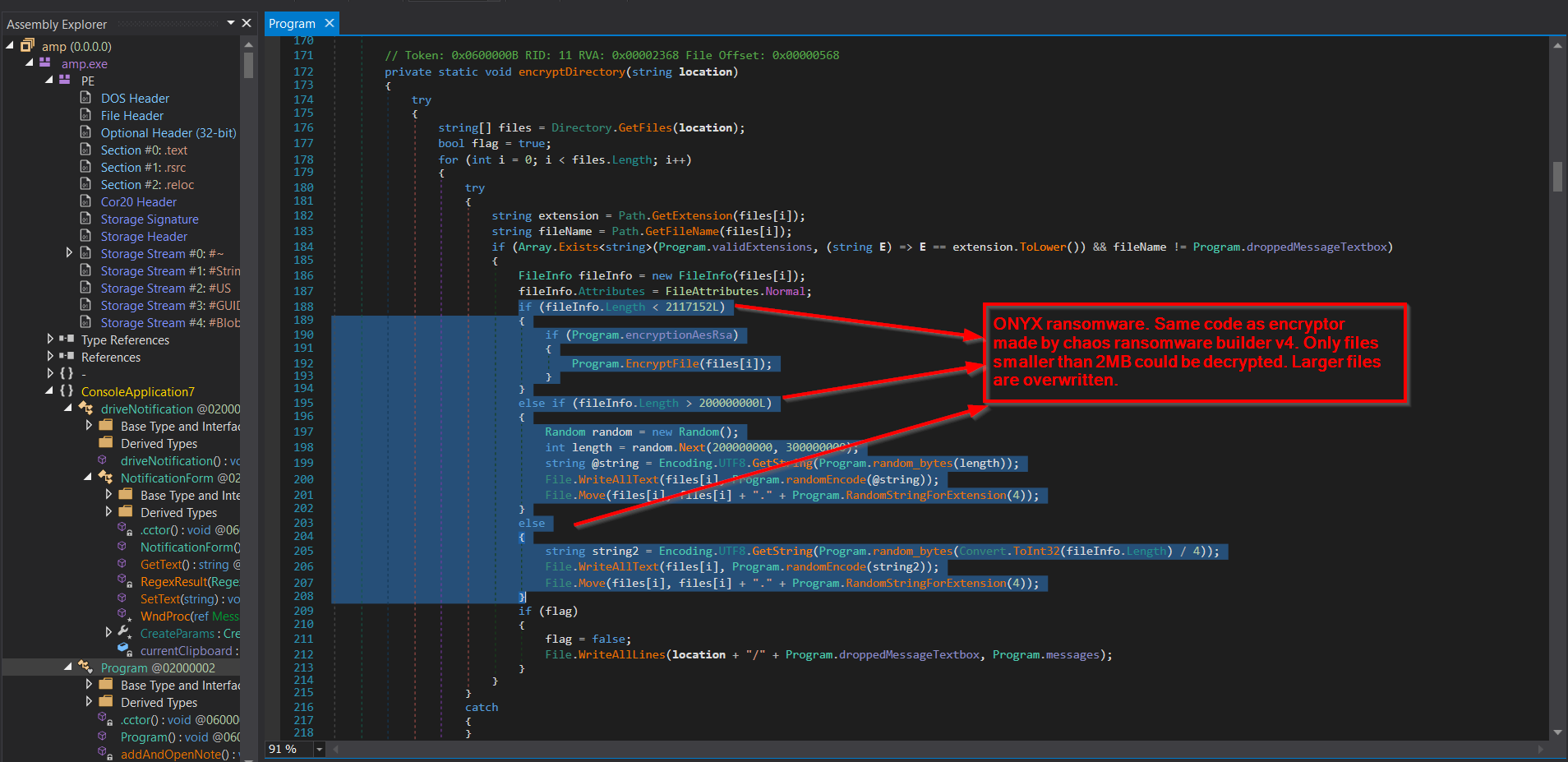
Task: Expand the References node
Action: pyautogui.click(x=50, y=356)
